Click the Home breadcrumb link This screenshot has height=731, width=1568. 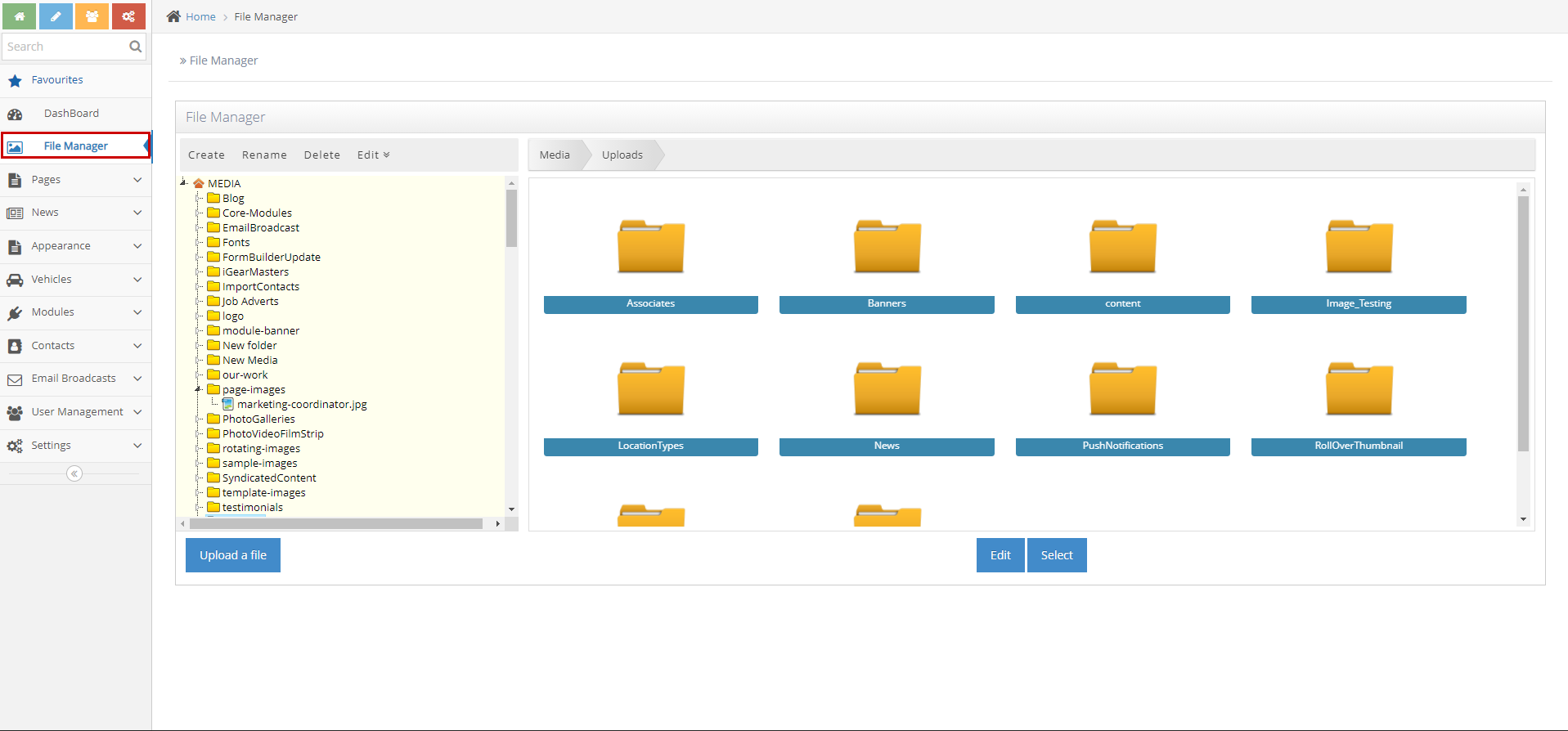click(200, 17)
